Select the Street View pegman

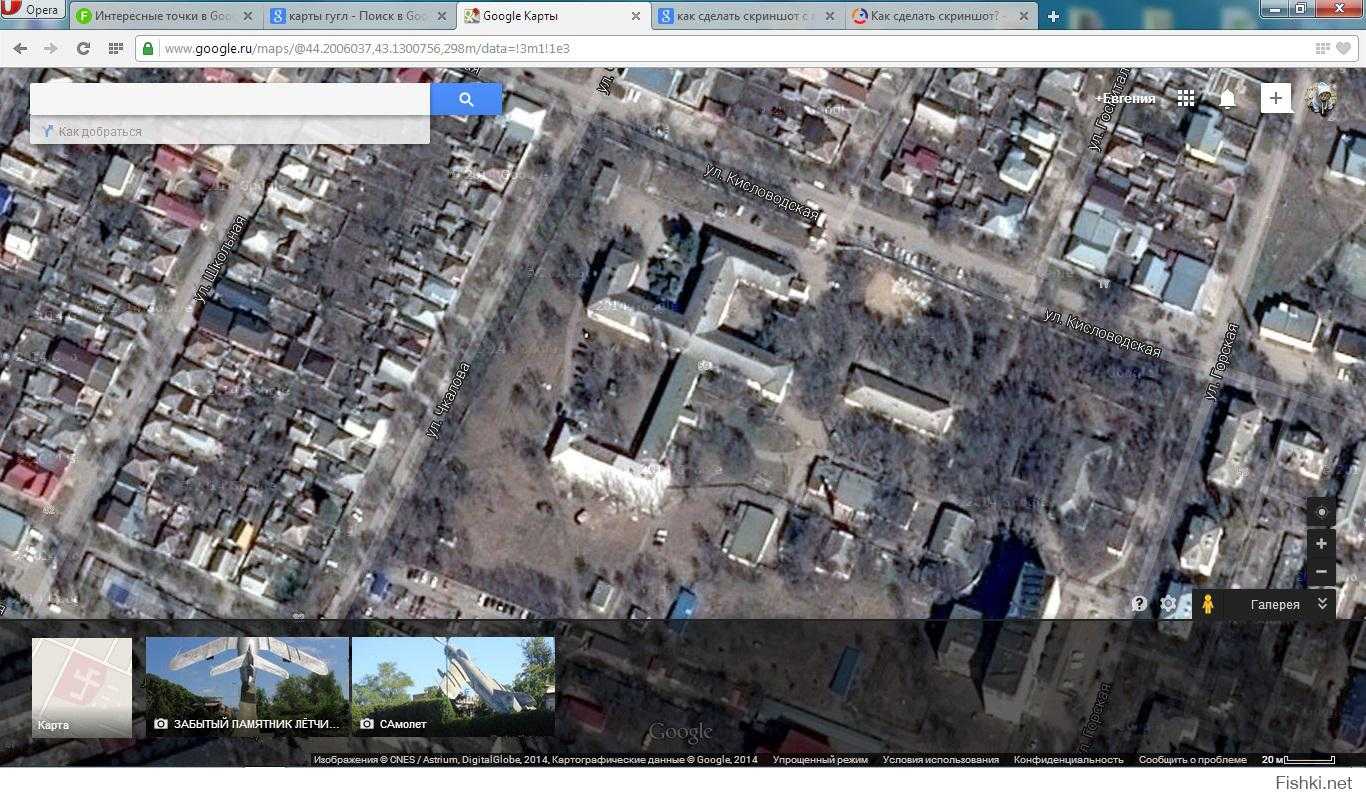pyautogui.click(x=1208, y=604)
